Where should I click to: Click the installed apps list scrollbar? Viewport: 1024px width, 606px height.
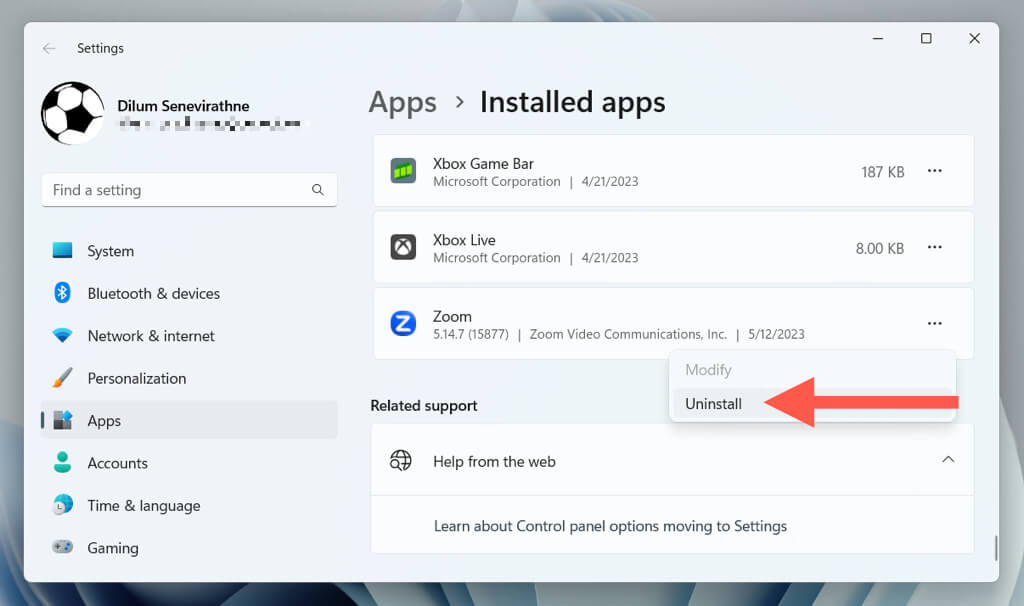pyautogui.click(x=996, y=547)
